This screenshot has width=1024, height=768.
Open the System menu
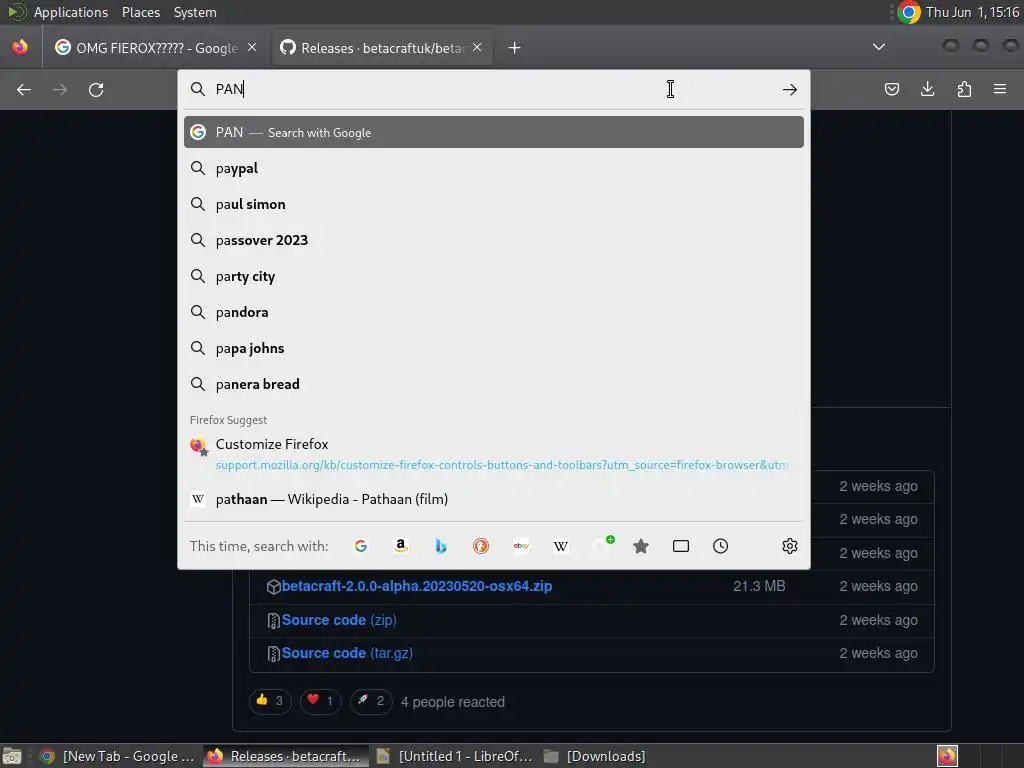[195, 12]
